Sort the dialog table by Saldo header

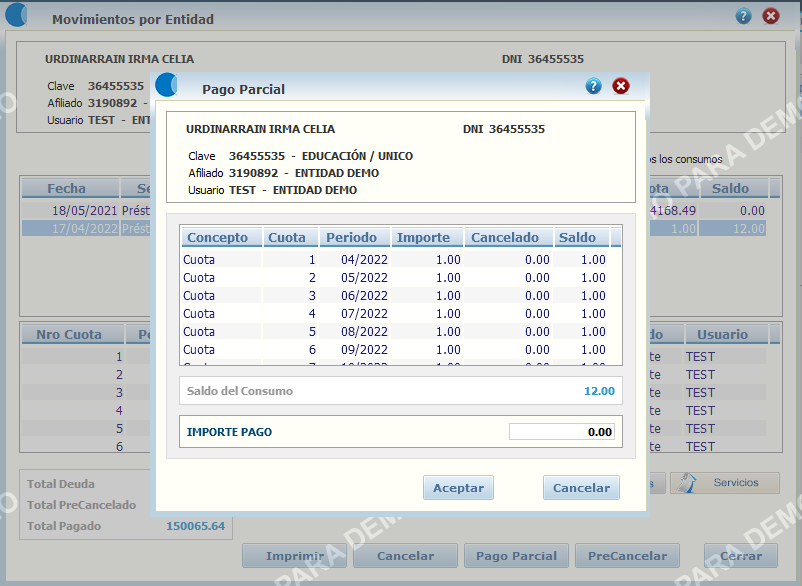(582, 237)
